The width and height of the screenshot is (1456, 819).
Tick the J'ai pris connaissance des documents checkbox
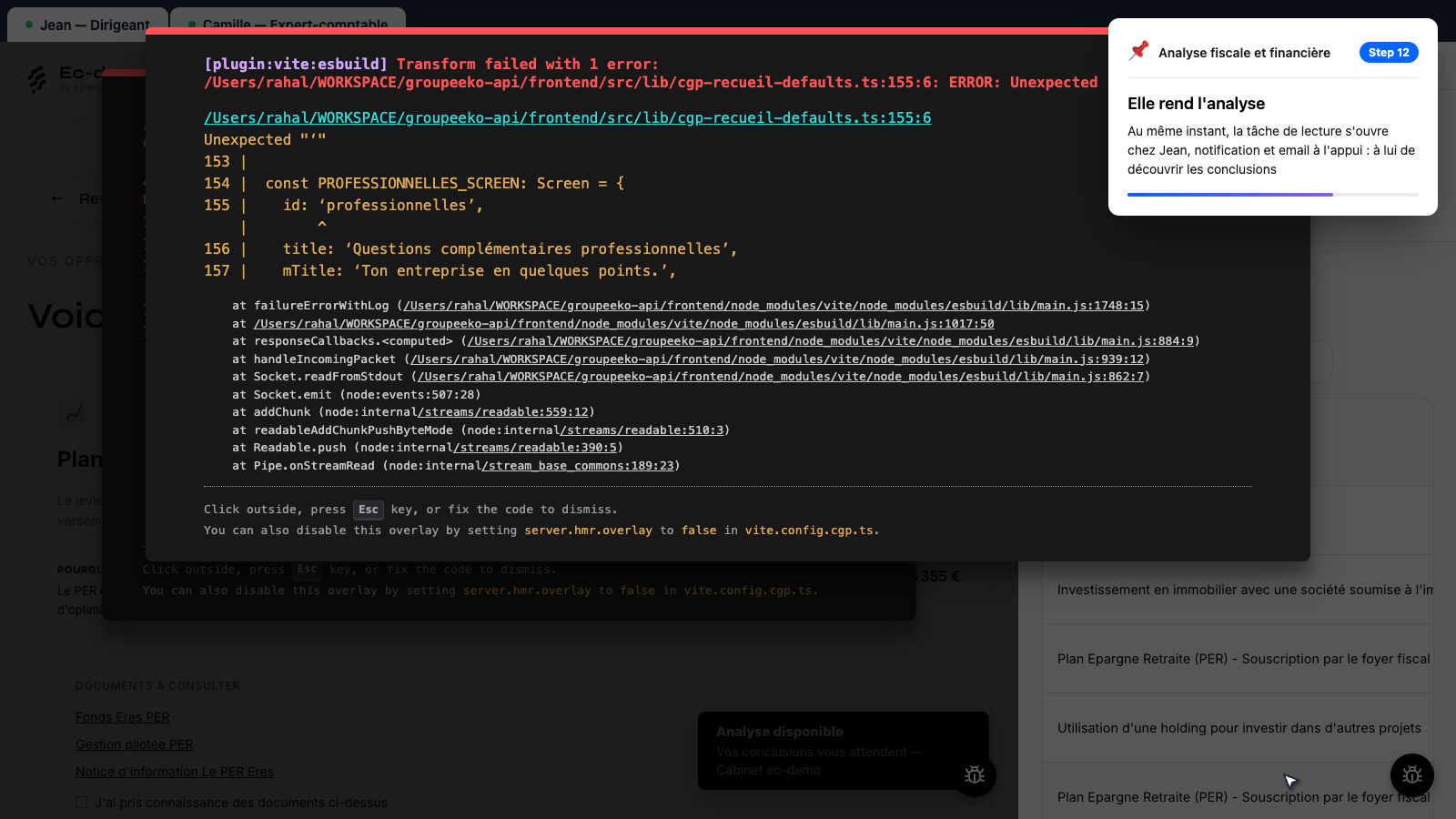coord(82,803)
